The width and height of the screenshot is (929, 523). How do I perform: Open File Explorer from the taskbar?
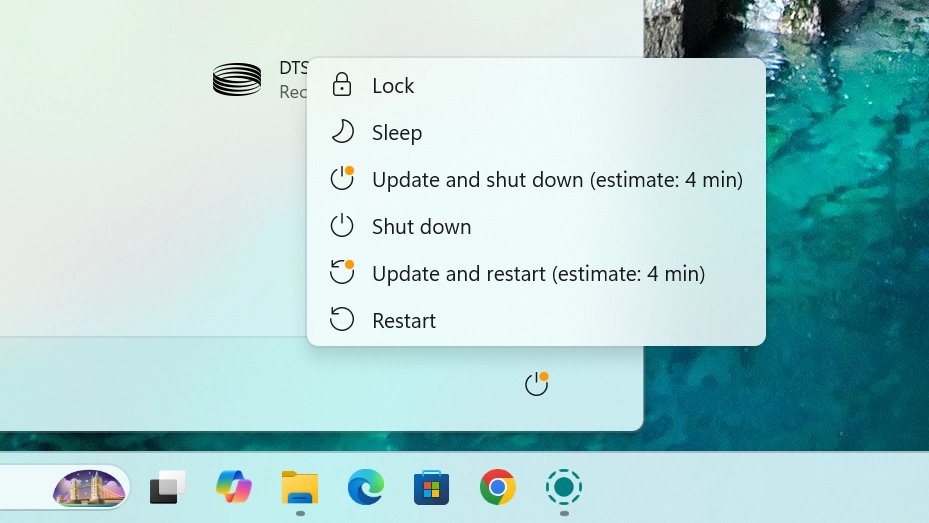(x=300, y=487)
